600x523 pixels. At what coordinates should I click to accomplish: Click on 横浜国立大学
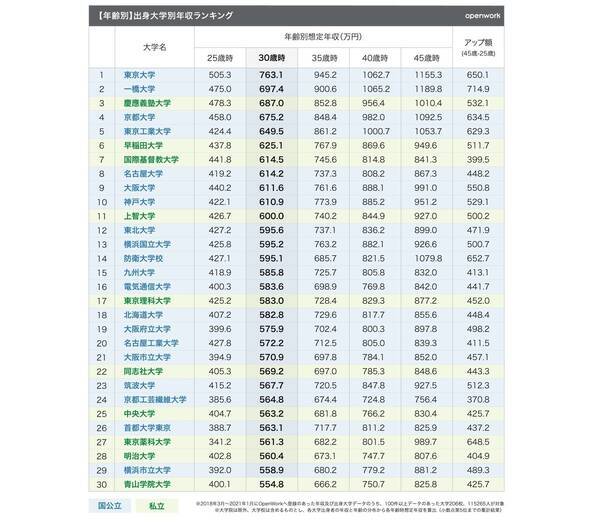tap(147, 244)
